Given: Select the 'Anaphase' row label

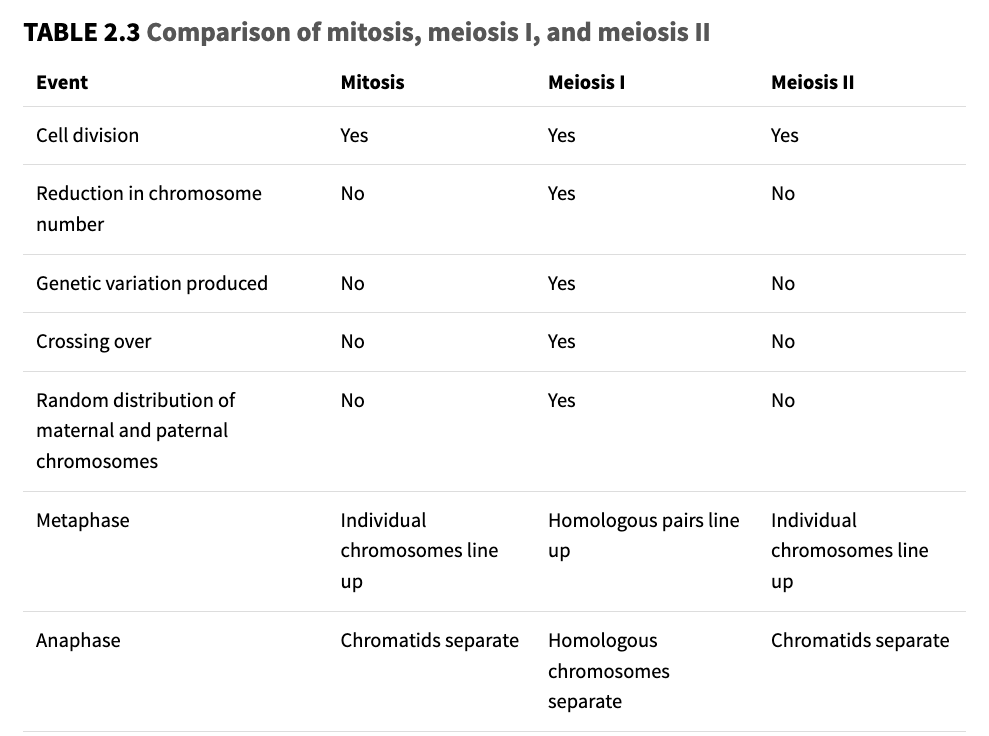Looking at the screenshot, I should coord(78,640).
